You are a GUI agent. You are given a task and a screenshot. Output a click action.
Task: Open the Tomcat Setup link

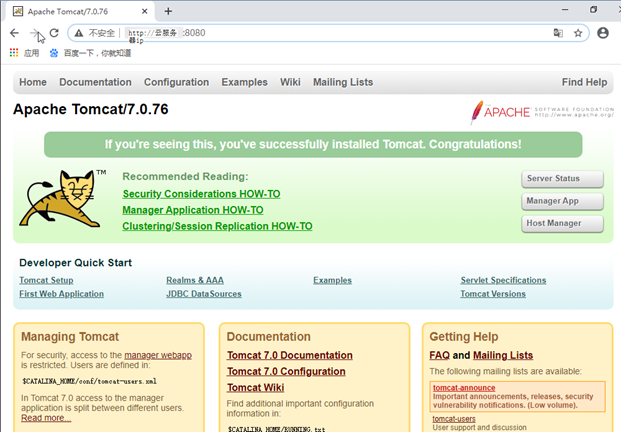pyautogui.click(x=46, y=280)
